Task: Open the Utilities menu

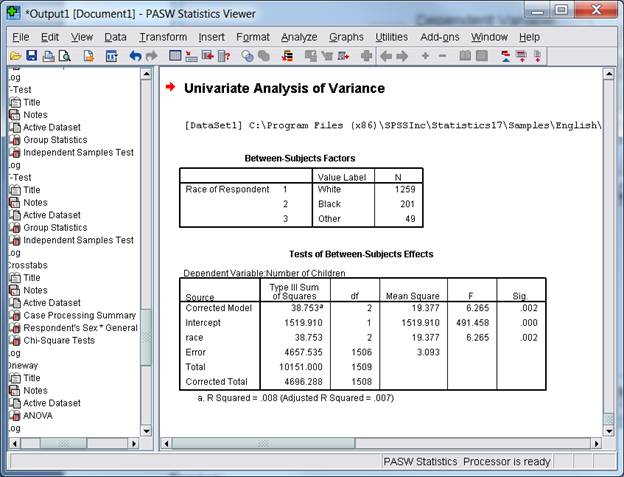Action: [x=392, y=37]
